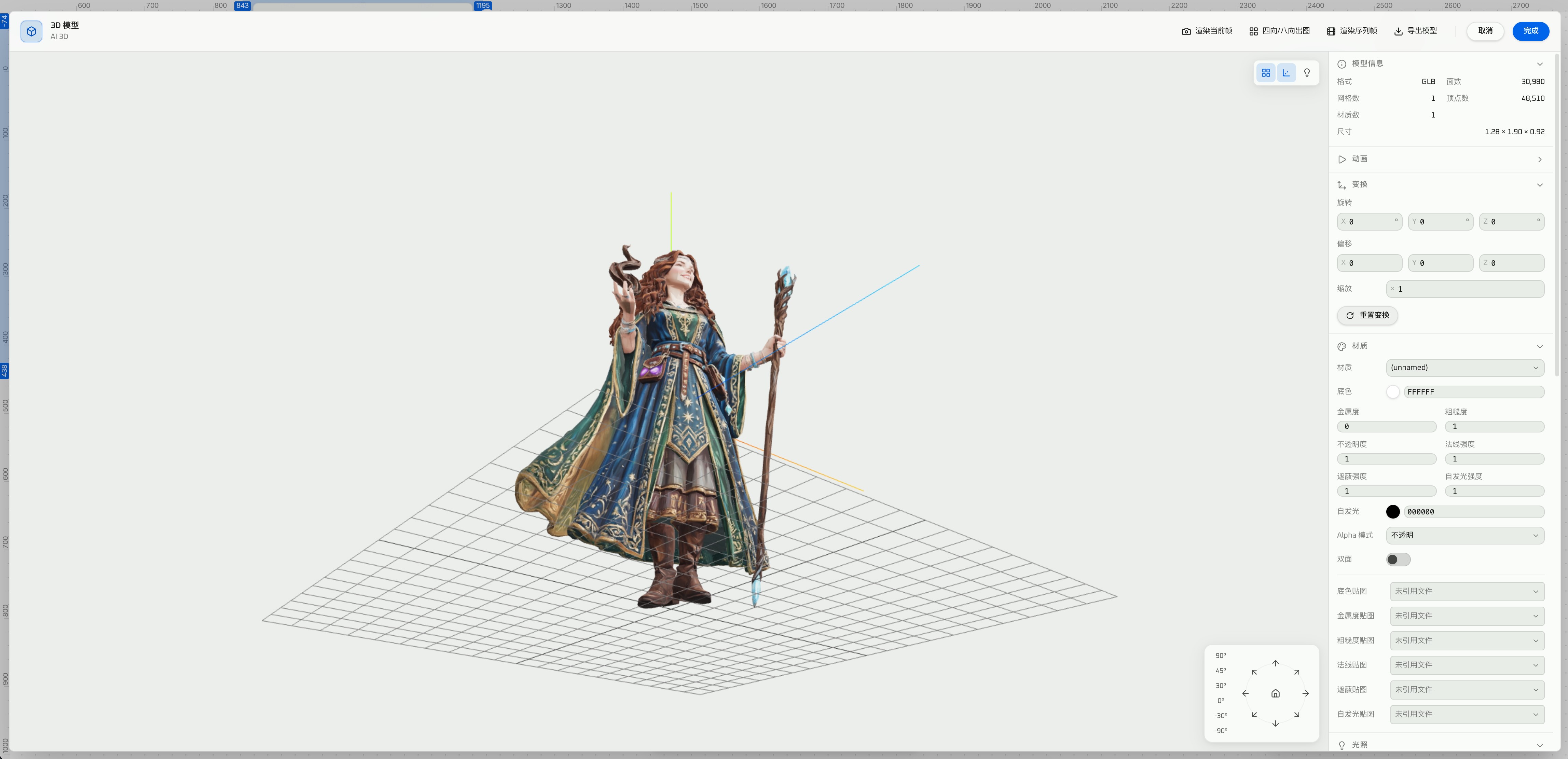The width and height of the screenshot is (1568, 759).
Task: Click the blue 完成 button
Action: 1530,31
